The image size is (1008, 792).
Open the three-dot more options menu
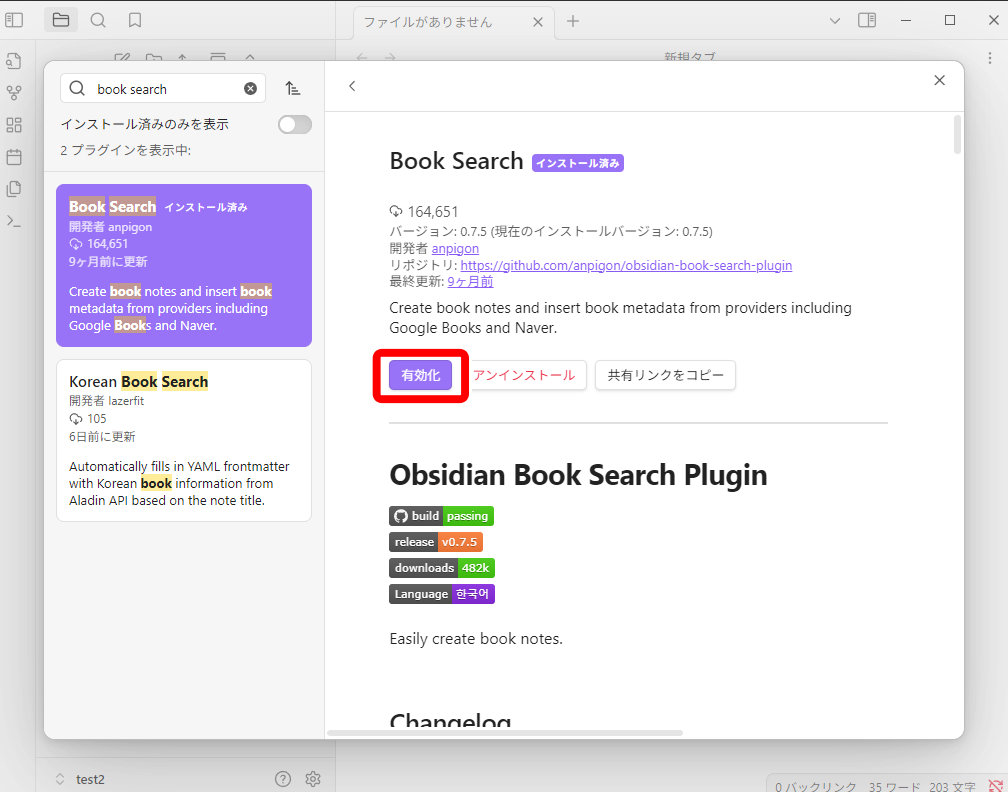pyautogui.click(x=989, y=58)
